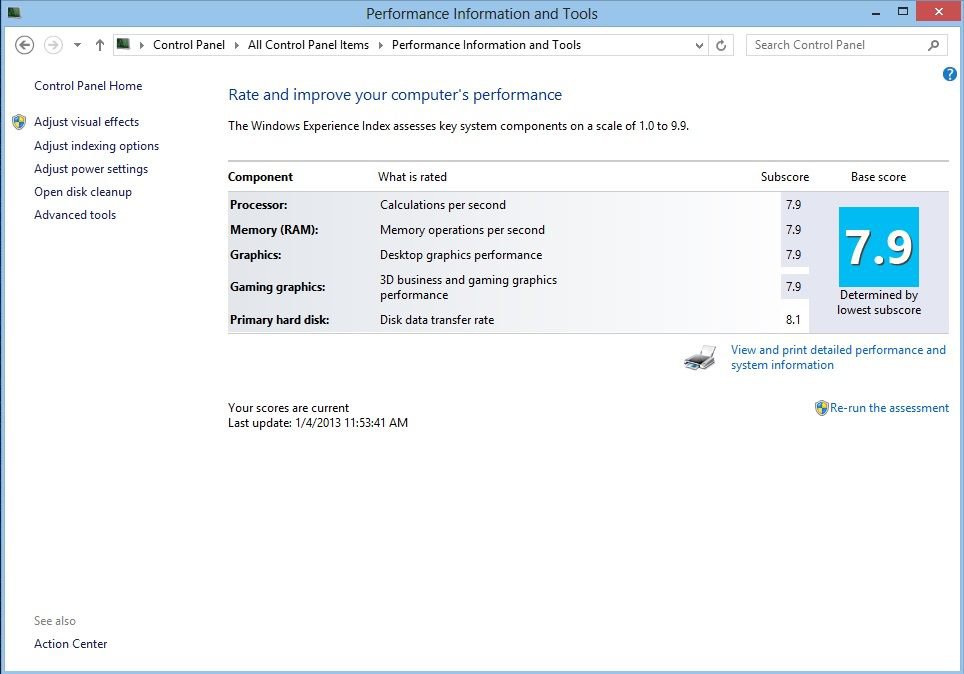964x674 pixels.
Task: Select Control Panel in the breadcrumb
Action: 189,45
